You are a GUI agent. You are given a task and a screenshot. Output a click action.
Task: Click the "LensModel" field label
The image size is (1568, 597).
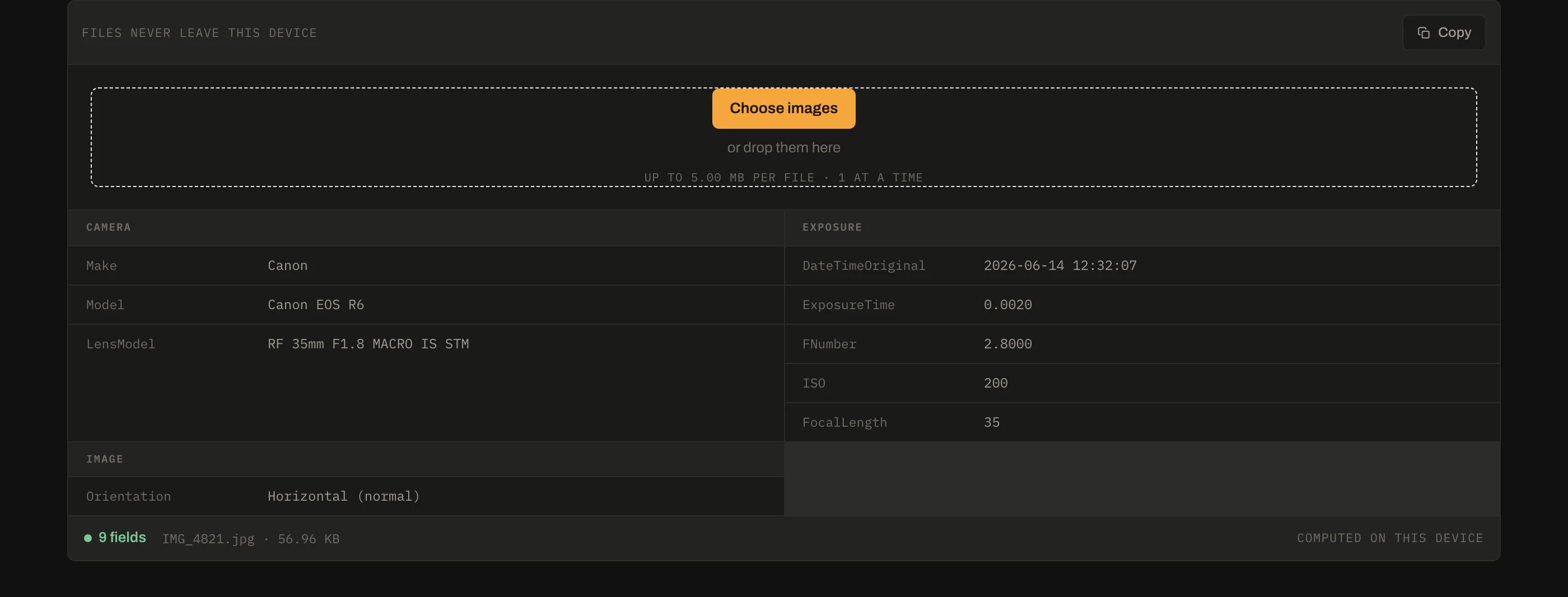120,344
